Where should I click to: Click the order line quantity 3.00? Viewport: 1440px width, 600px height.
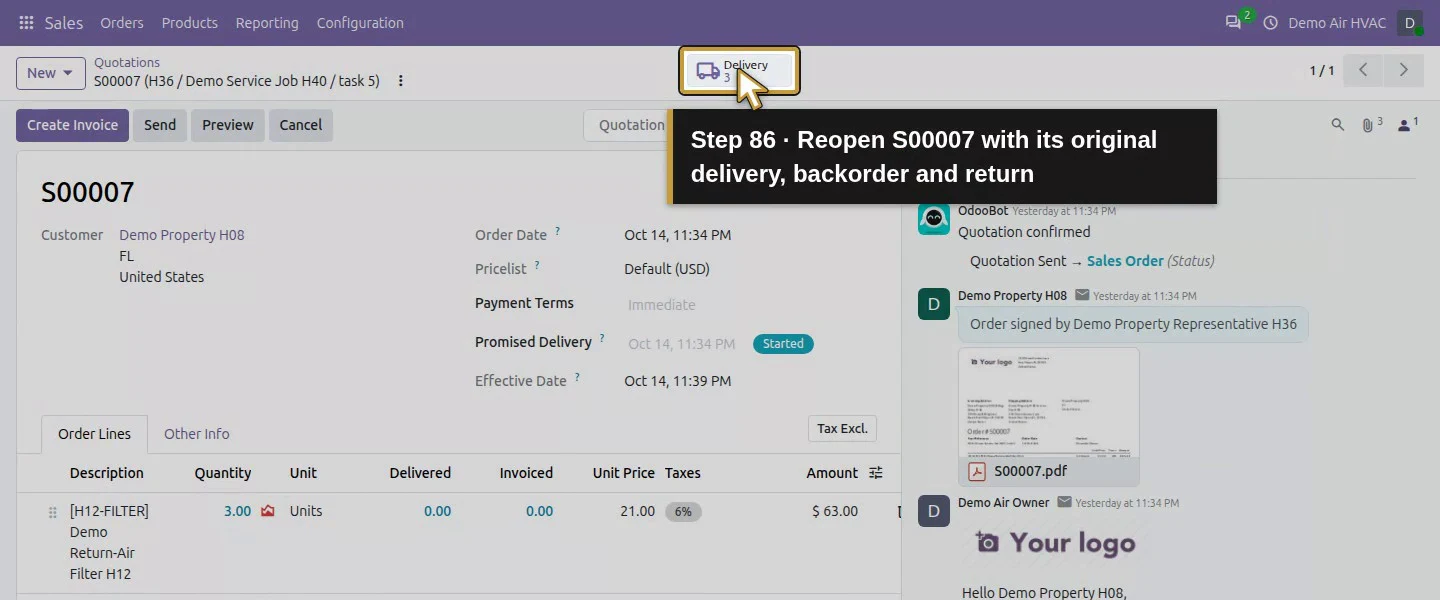pos(237,511)
